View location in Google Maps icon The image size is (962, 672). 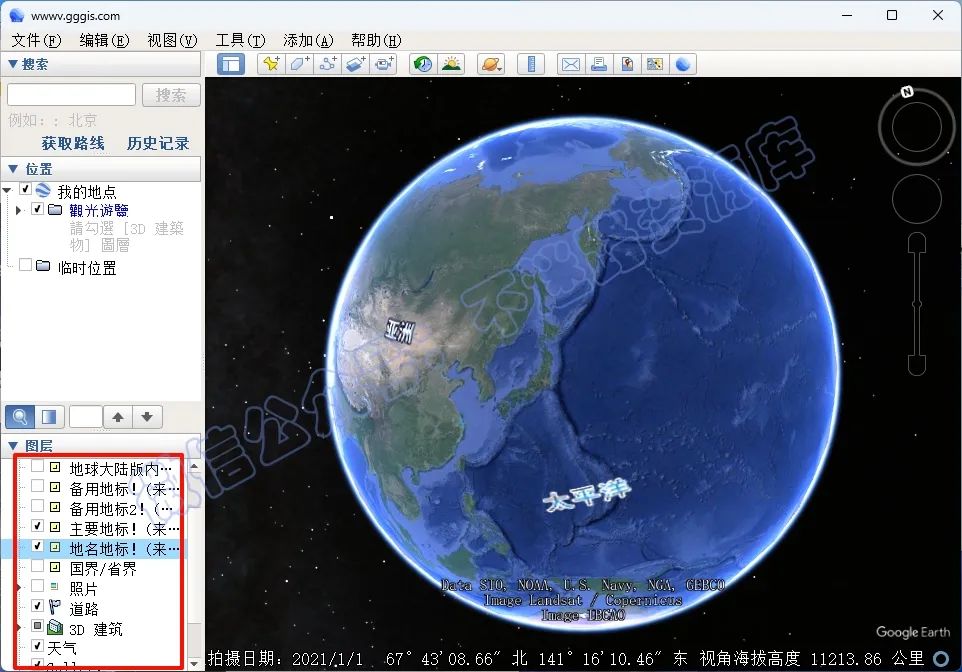pyautogui.click(x=655, y=64)
